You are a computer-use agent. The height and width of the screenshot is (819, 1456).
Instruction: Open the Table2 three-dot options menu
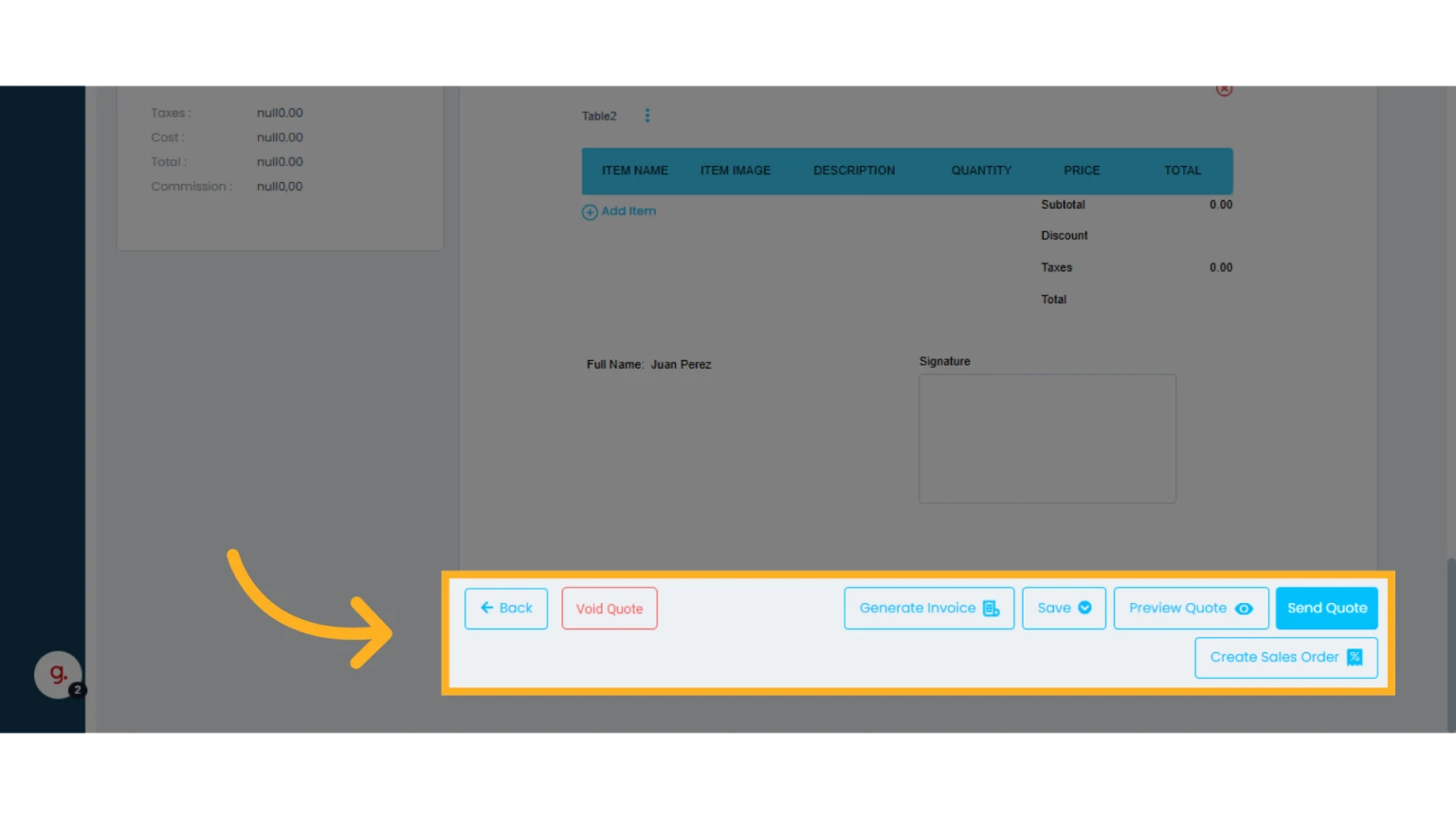coord(647,116)
